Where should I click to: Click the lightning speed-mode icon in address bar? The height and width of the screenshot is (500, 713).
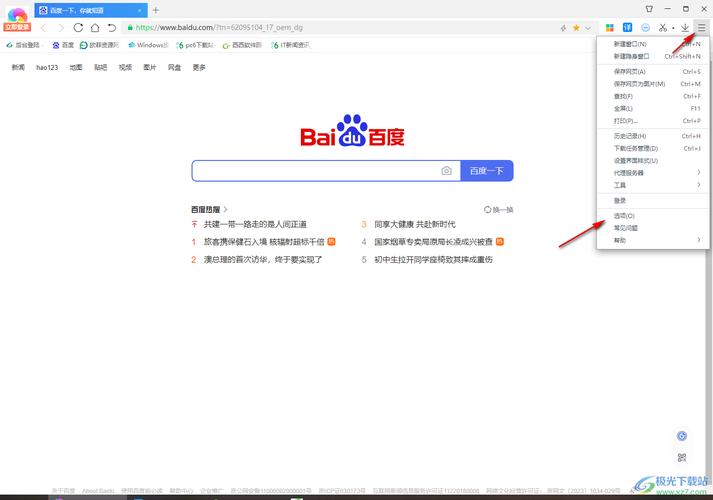(563, 28)
